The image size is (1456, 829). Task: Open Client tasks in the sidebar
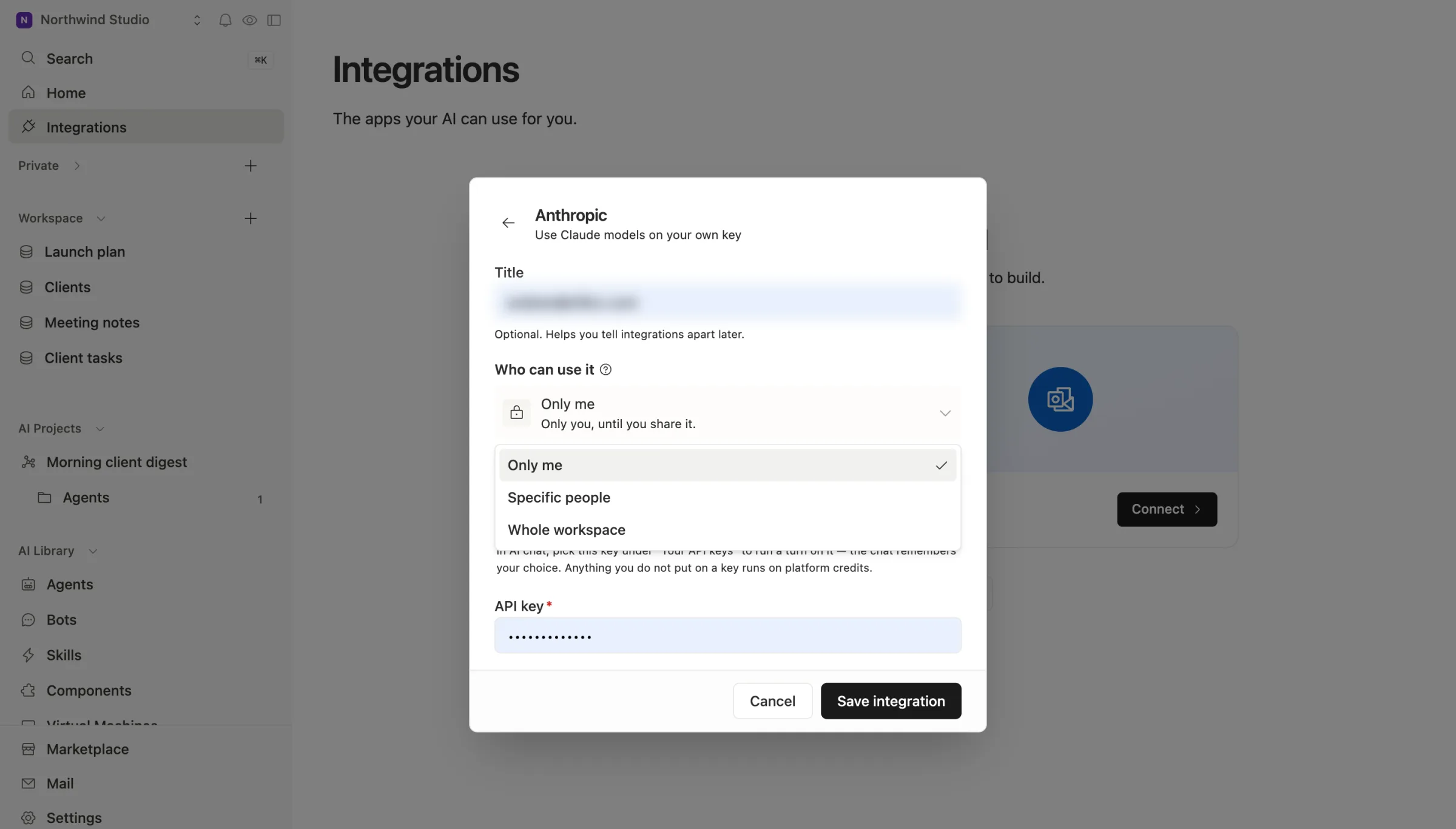click(x=146, y=358)
